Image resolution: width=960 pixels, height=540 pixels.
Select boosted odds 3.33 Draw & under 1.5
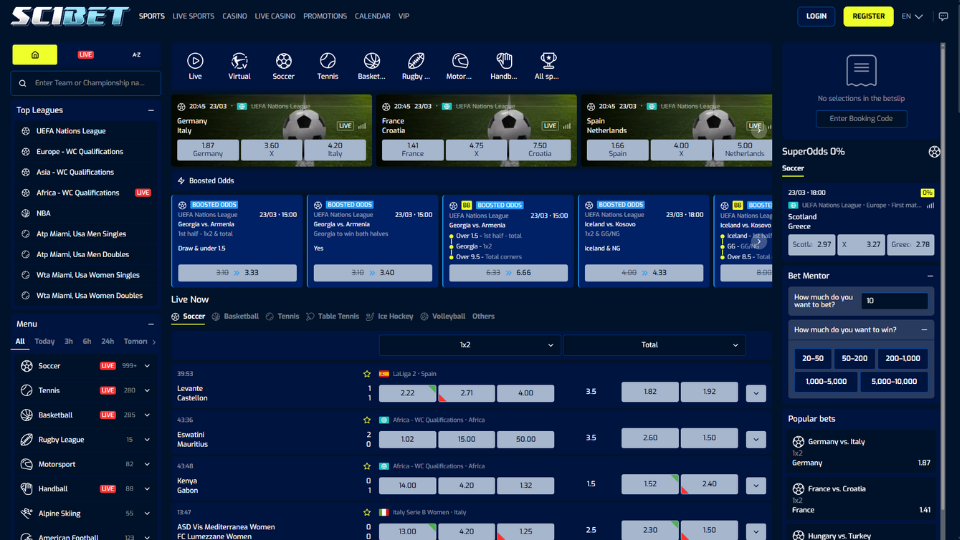click(237, 272)
